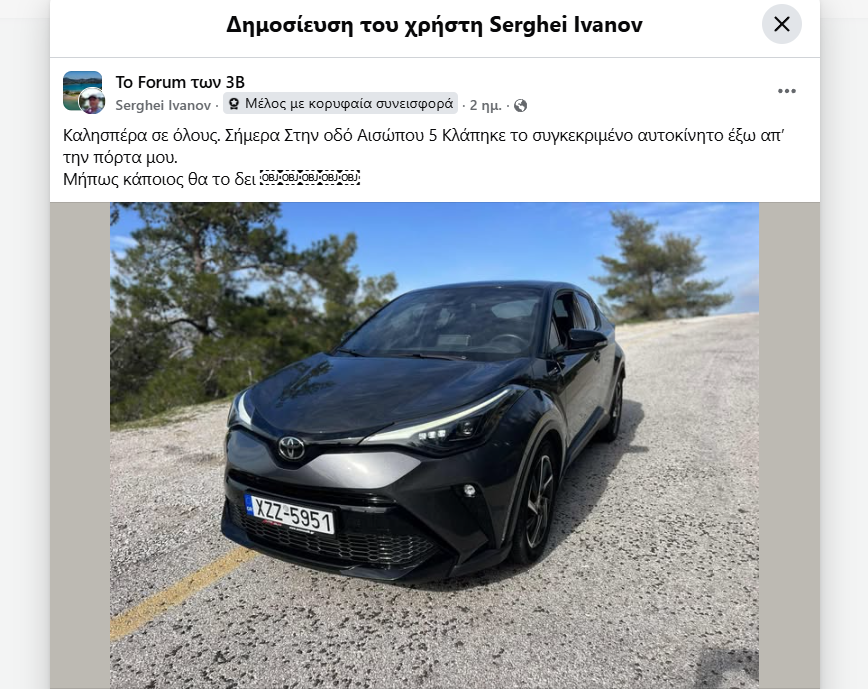Image resolution: width=868 pixels, height=689 pixels.
Task: Click the post text mentioning Αισώπου 5
Action: tap(423, 146)
